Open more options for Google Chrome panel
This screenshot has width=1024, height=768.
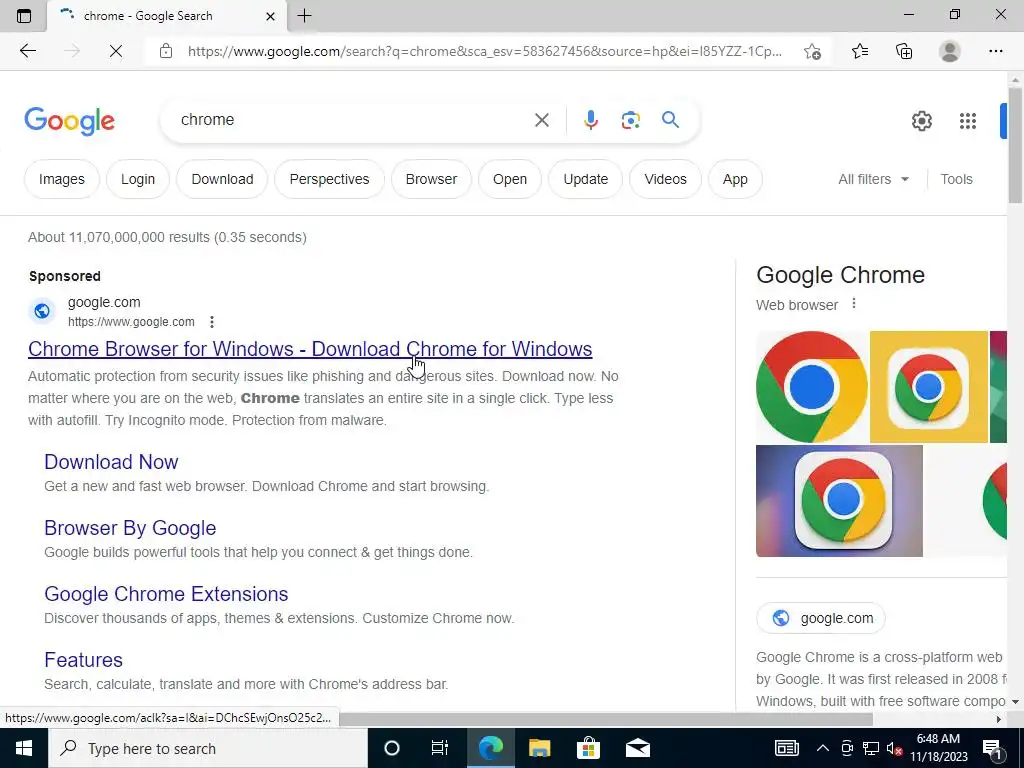coord(854,304)
